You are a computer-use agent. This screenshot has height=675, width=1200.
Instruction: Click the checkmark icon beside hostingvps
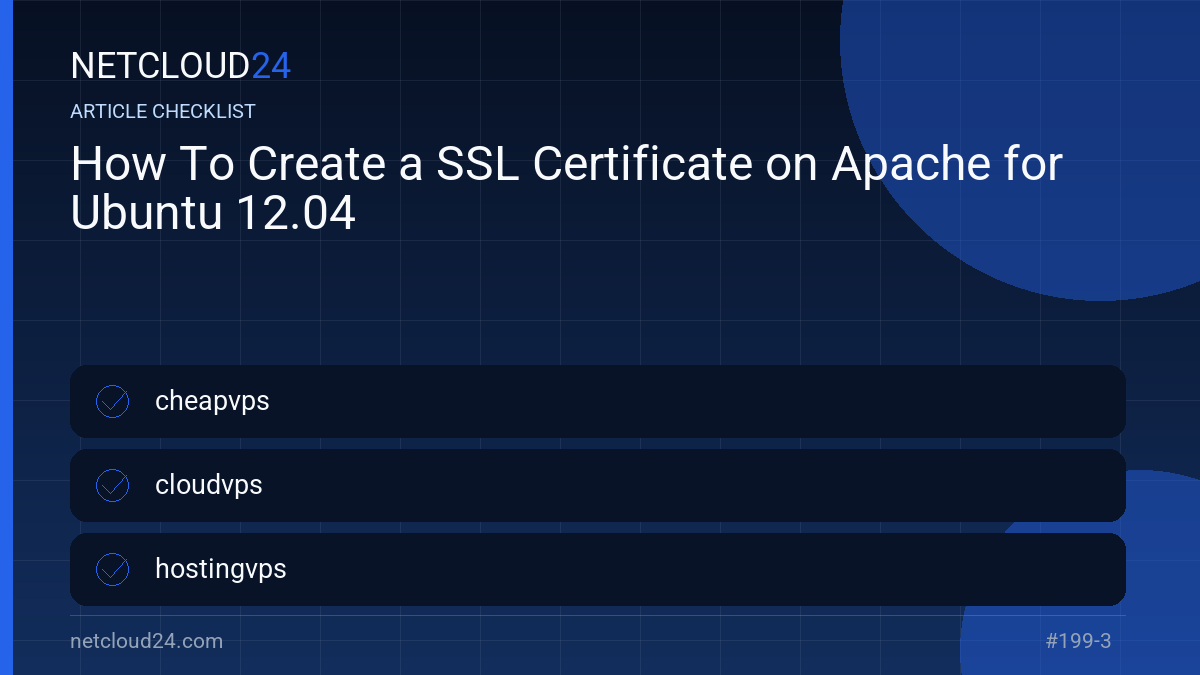(112, 569)
